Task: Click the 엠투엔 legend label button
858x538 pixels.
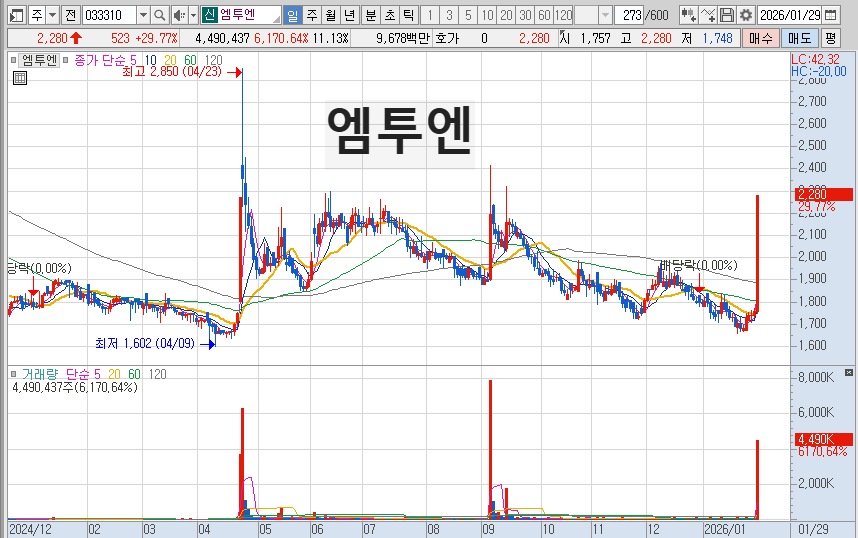Action: 39,60
